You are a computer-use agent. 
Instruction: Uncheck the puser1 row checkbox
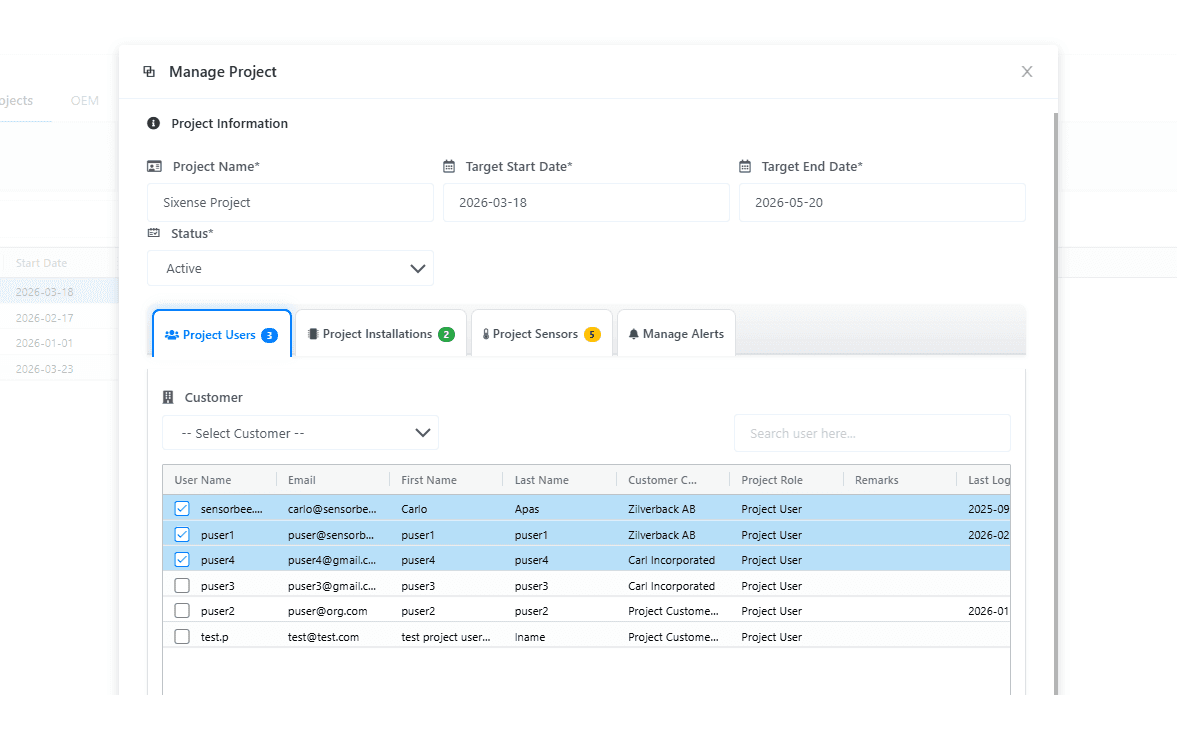point(182,535)
